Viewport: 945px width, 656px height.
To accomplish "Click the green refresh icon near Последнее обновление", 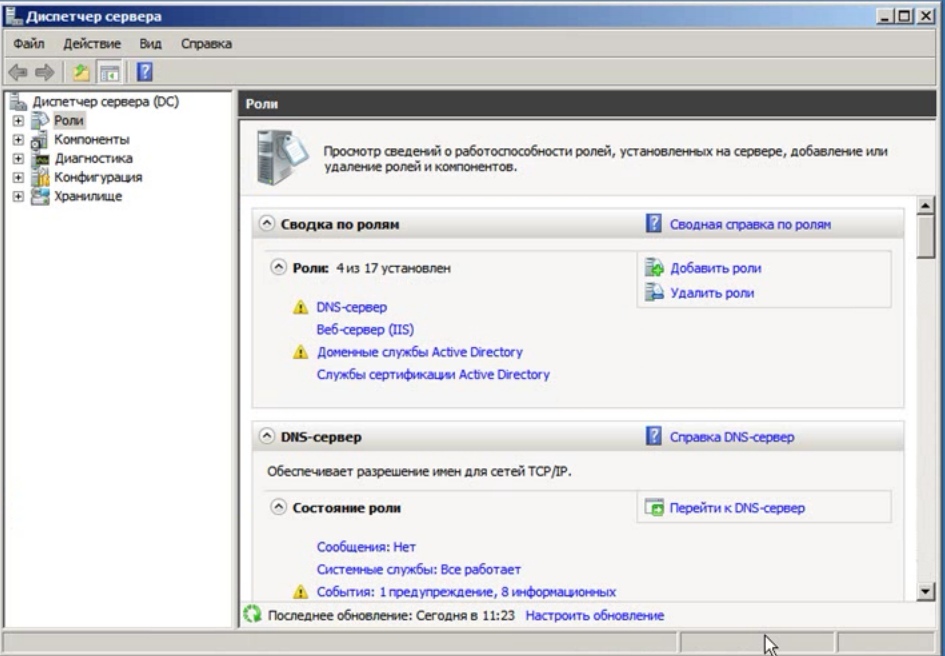I will point(253,615).
